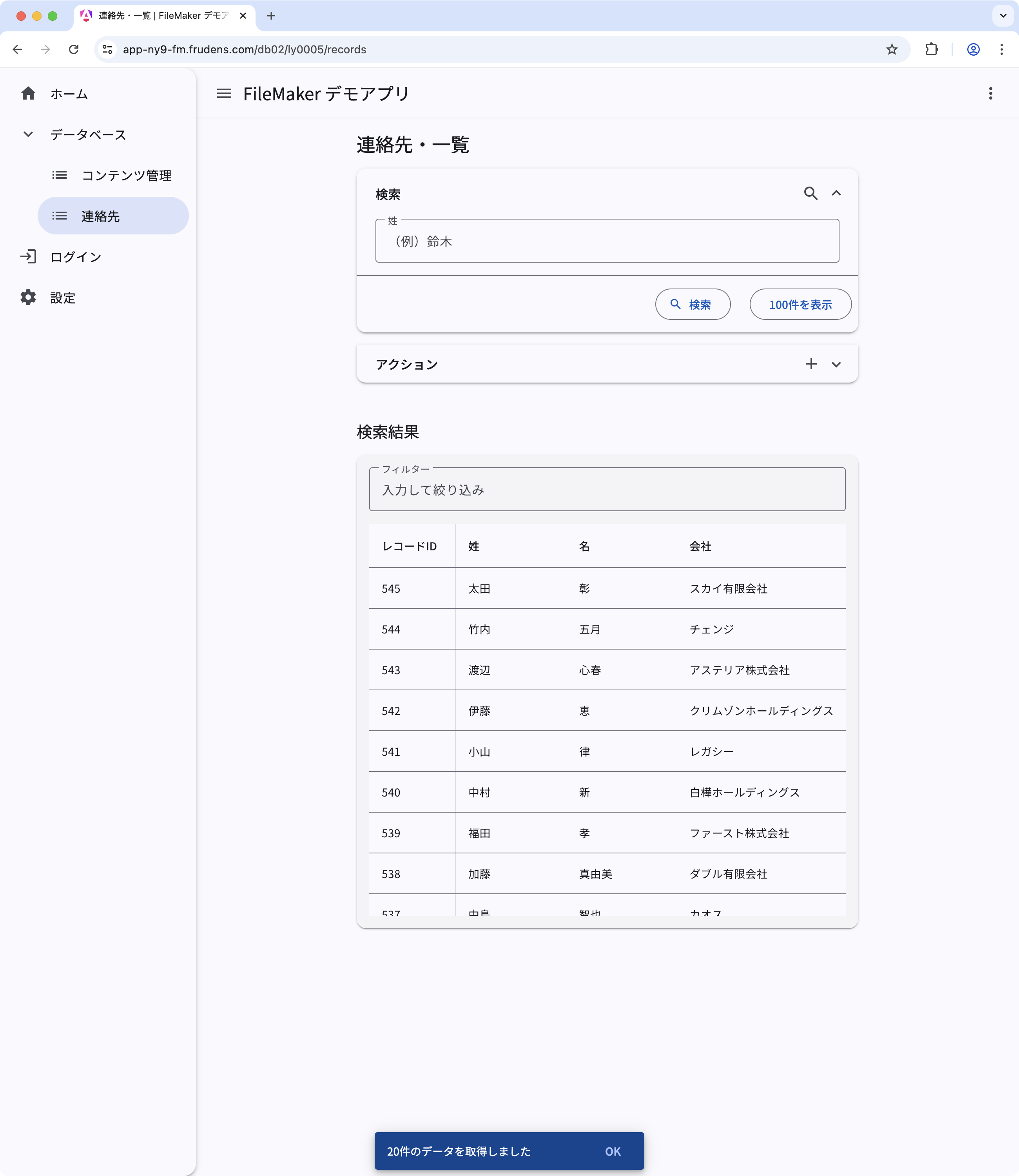1019x1176 pixels.
Task: Click the ファースト株式会社 company cell
Action: [x=739, y=833]
